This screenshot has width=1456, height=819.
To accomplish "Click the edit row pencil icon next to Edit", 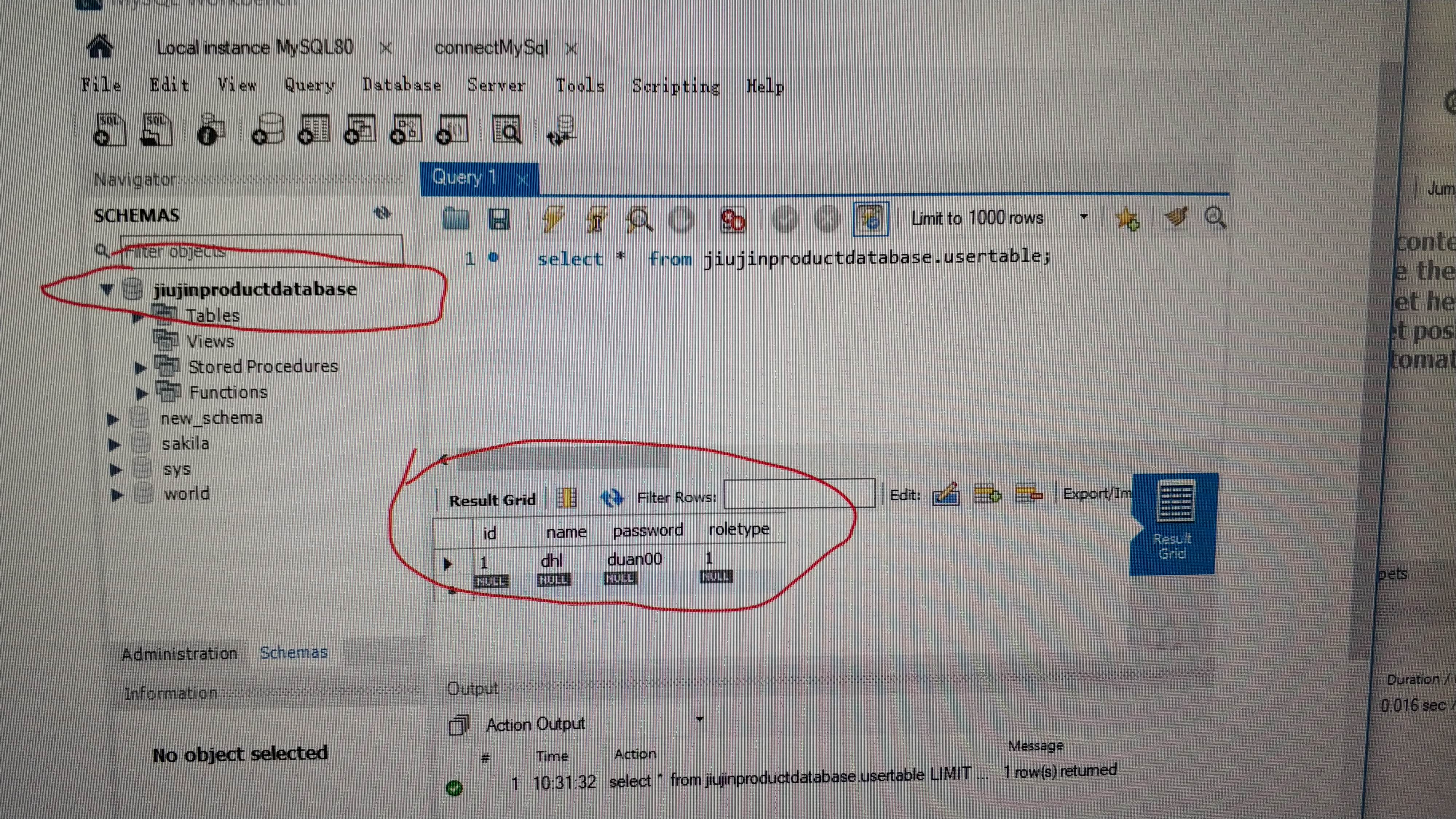I will point(945,495).
